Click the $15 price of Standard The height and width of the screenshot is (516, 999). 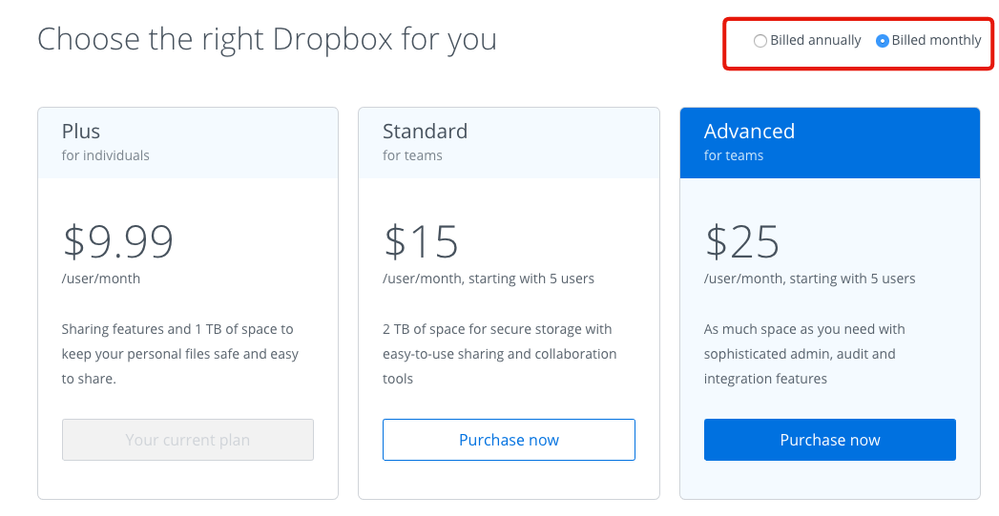(421, 241)
